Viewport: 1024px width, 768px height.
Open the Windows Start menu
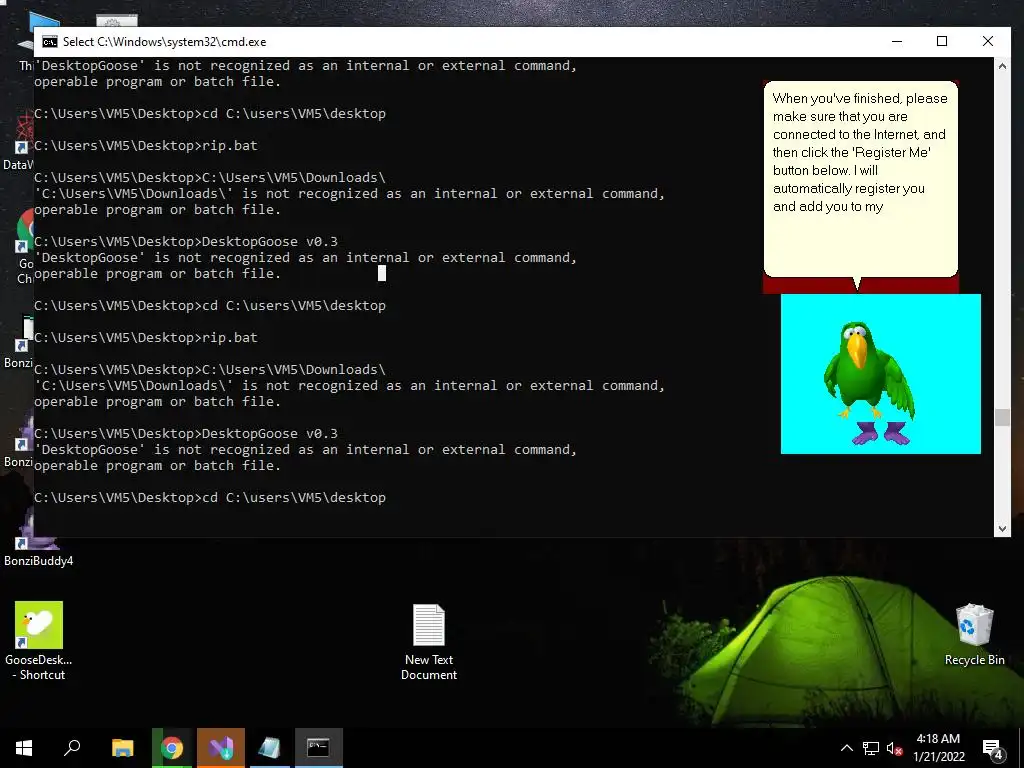pos(24,748)
